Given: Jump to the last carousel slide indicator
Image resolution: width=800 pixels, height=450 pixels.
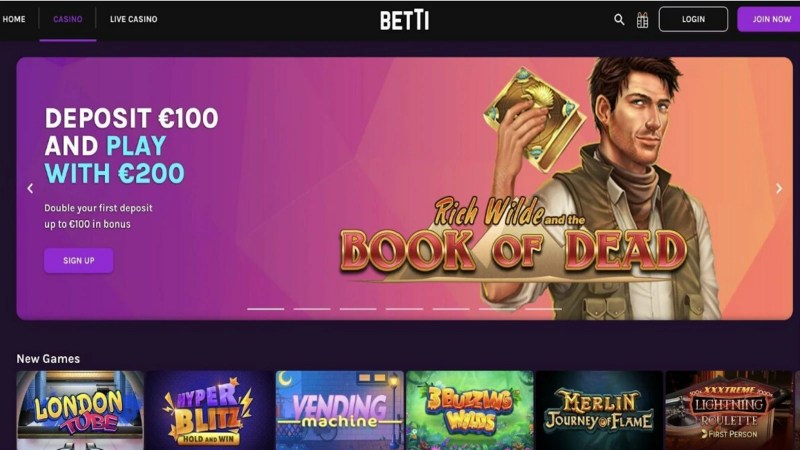Looking at the screenshot, I should [x=543, y=309].
